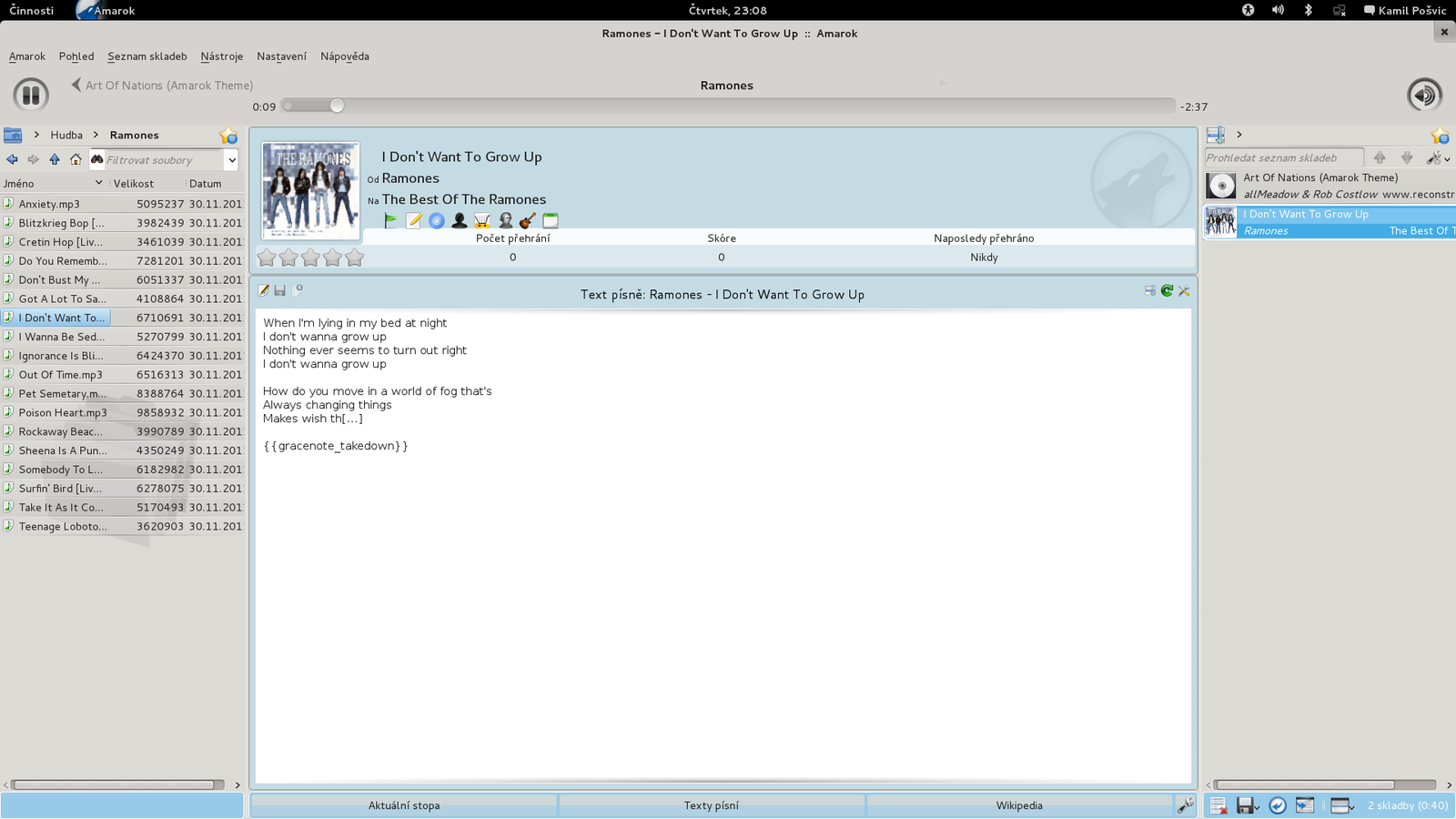Open the Nápověda menu
Screen dimensions: 1456x819
[345, 56]
